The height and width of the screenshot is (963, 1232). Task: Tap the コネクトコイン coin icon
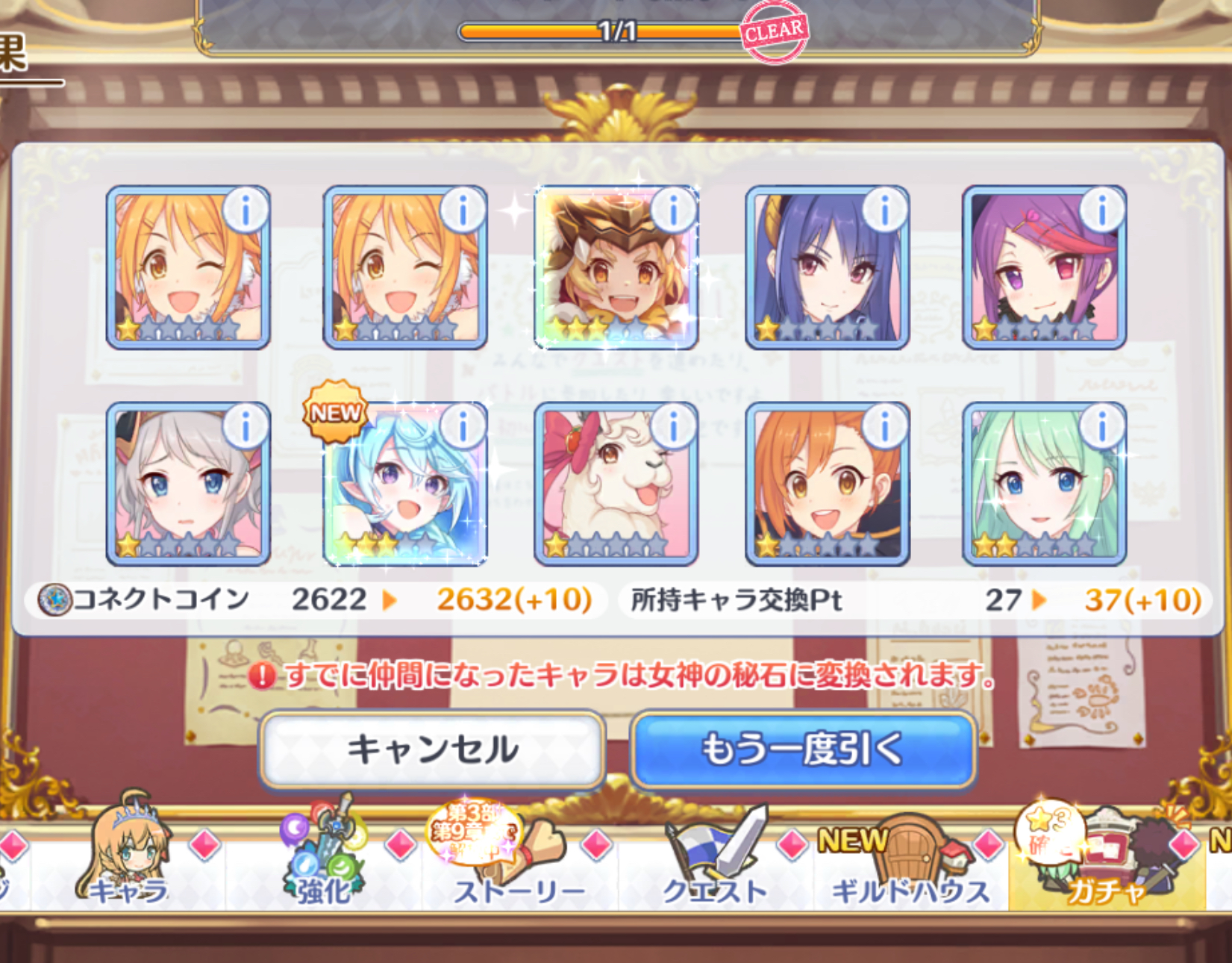(55, 599)
